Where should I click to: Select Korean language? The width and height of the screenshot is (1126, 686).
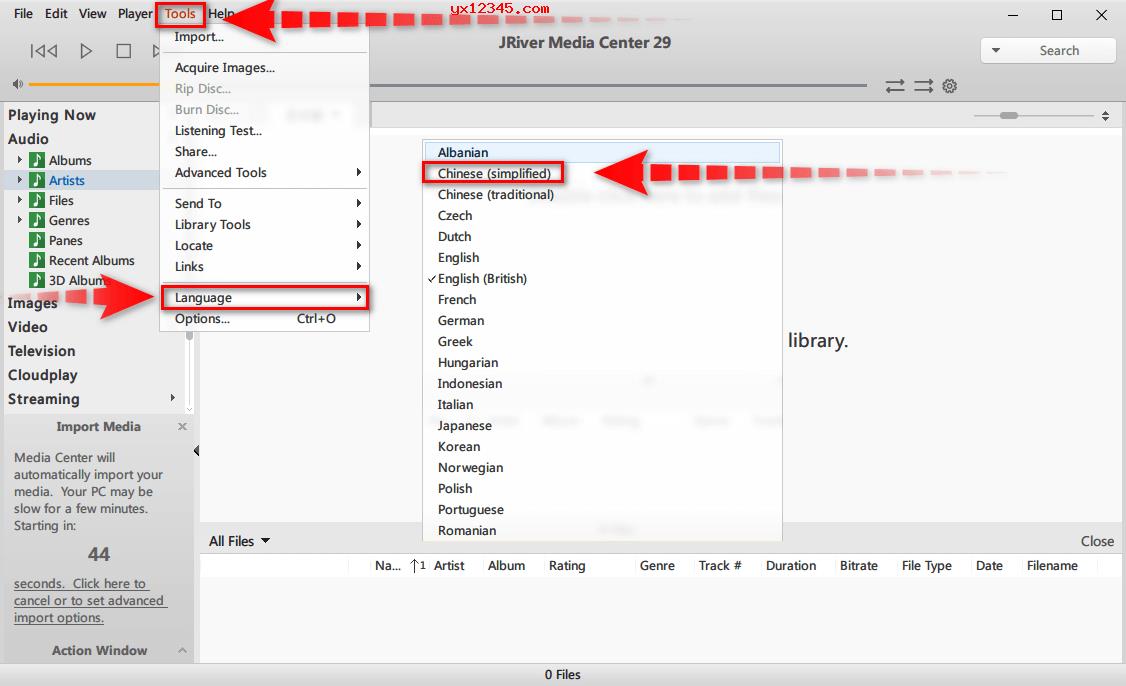click(602, 447)
